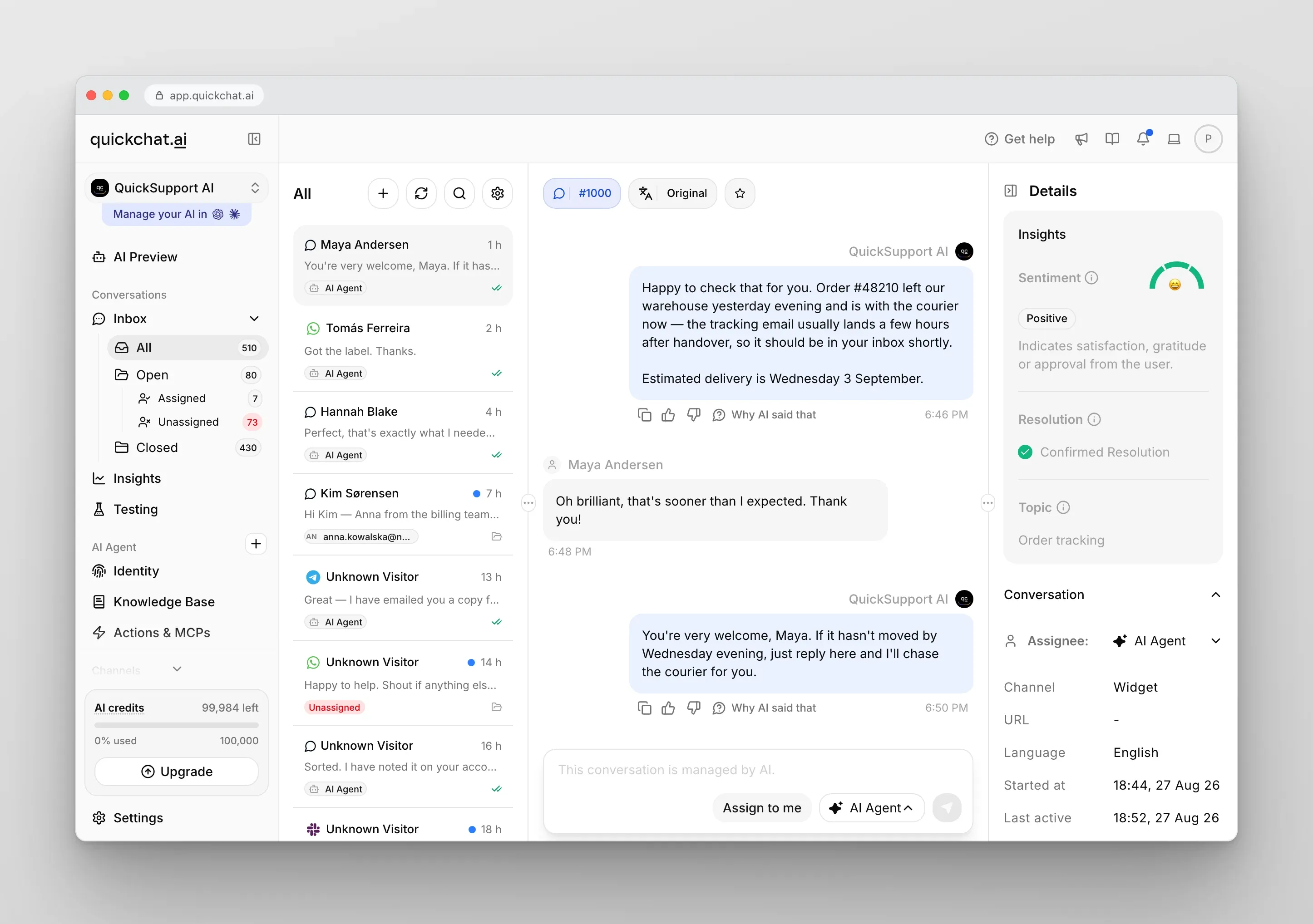Open Maya Andersen conversation

tap(403, 265)
